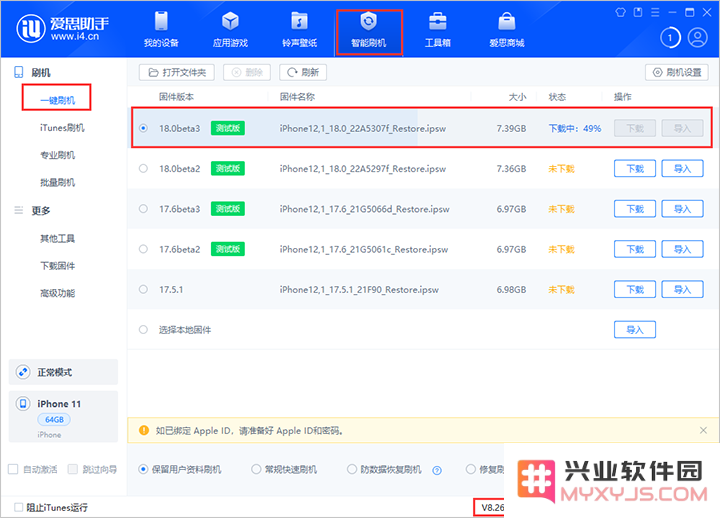
Task: Select the 17.6beta2 firmware radio button
Action: [x=143, y=249]
